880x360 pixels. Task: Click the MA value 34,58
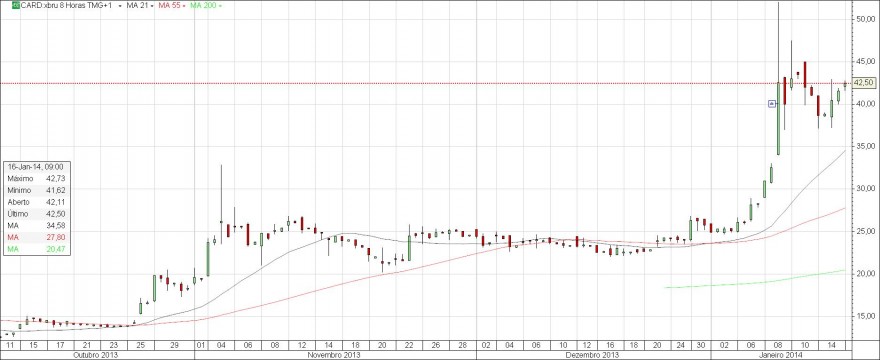(55, 225)
